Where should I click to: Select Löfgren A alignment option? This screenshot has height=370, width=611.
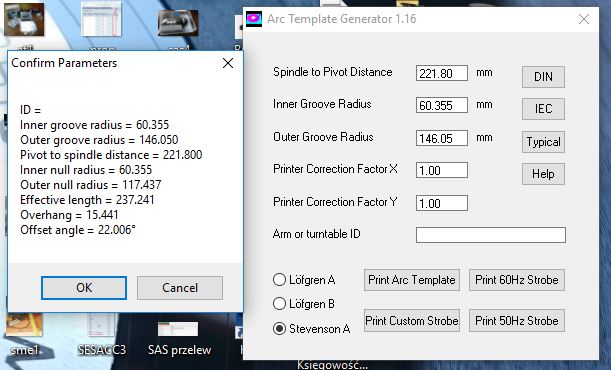[x=304, y=280]
